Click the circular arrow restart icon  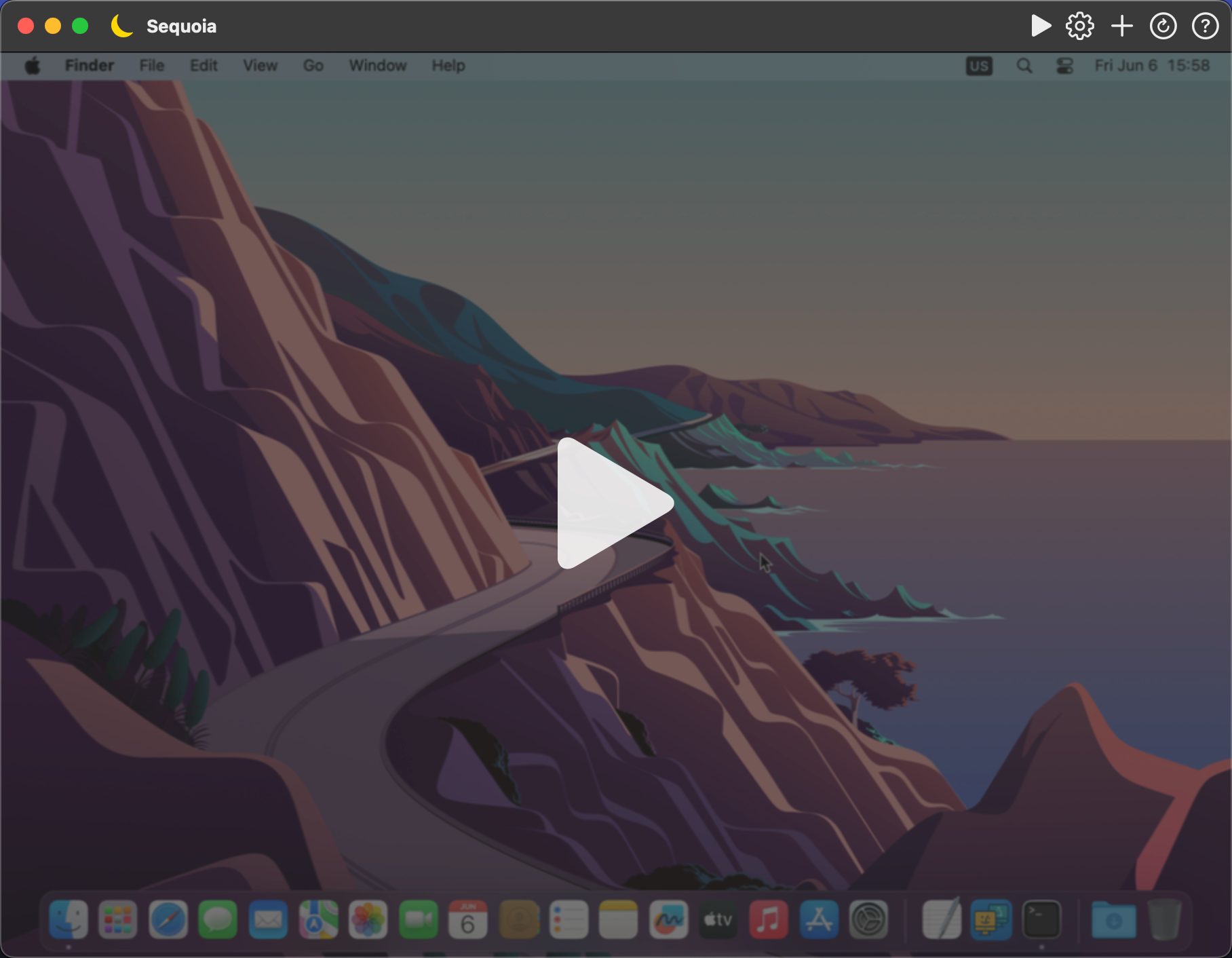1163,26
